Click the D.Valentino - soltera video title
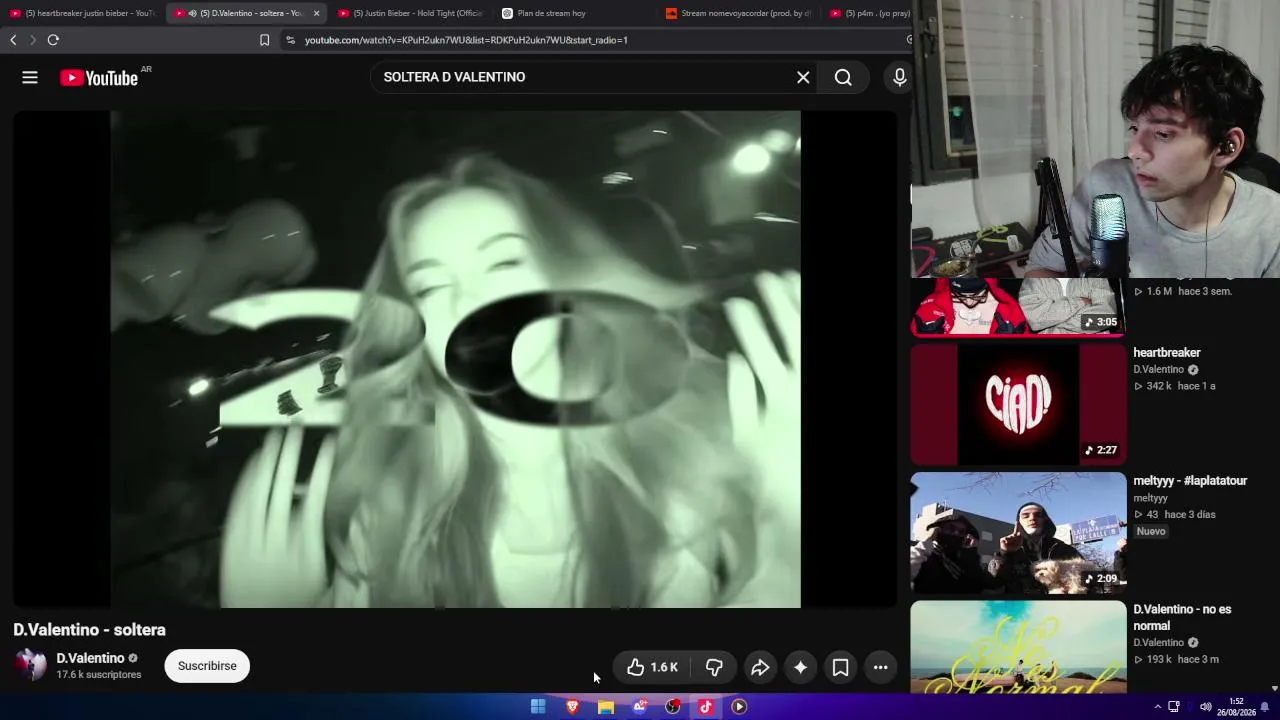The width and height of the screenshot is (1280, 720). [x=89, y=630]
